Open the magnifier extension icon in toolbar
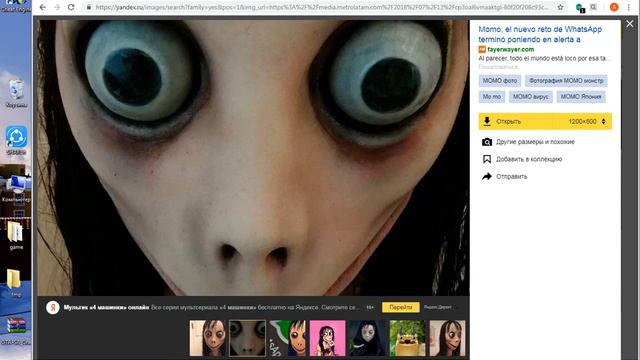640x360 pixels. (x=593, y=7)
